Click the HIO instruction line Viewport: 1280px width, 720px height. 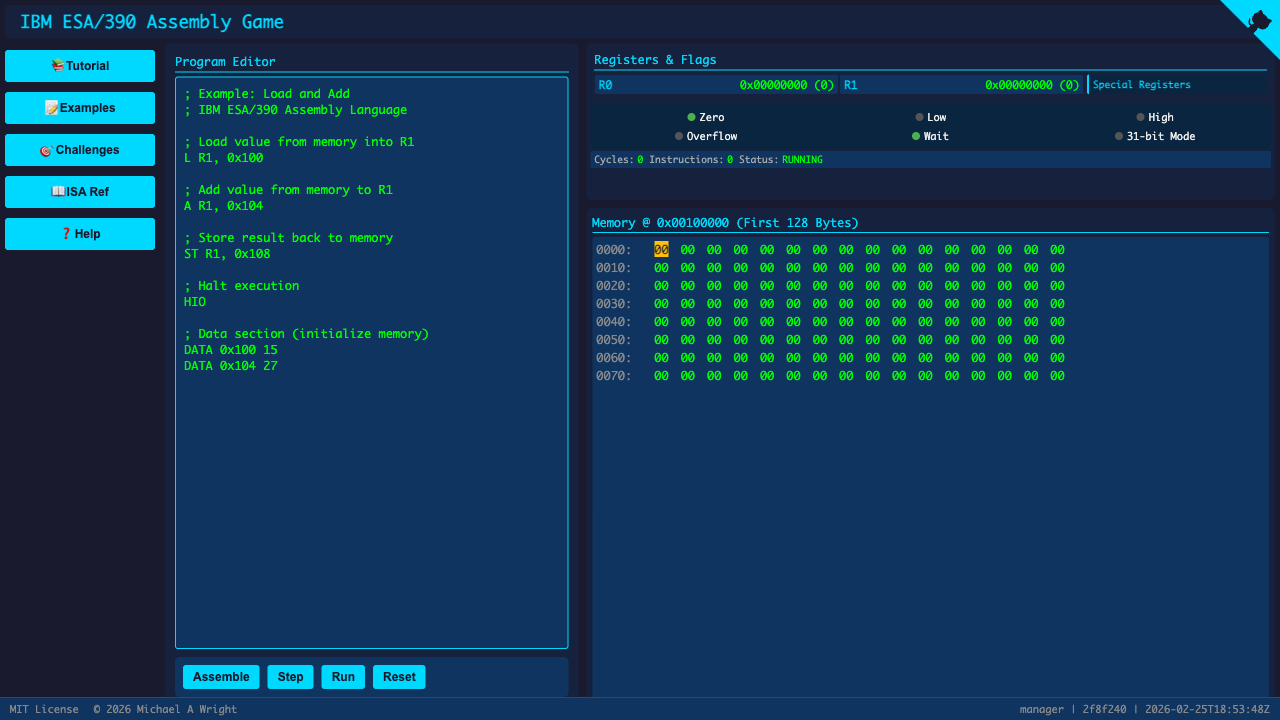point(195,302)
